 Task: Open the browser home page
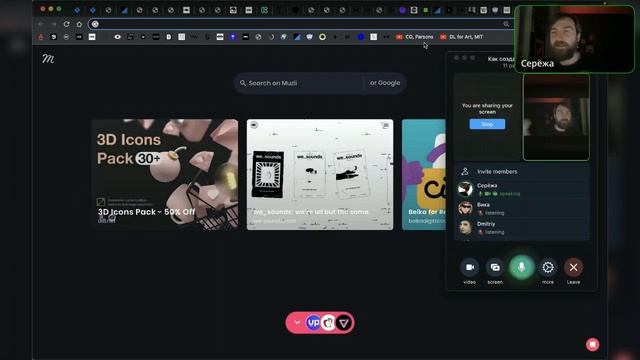pyautogui.click(x=79, y=24)
